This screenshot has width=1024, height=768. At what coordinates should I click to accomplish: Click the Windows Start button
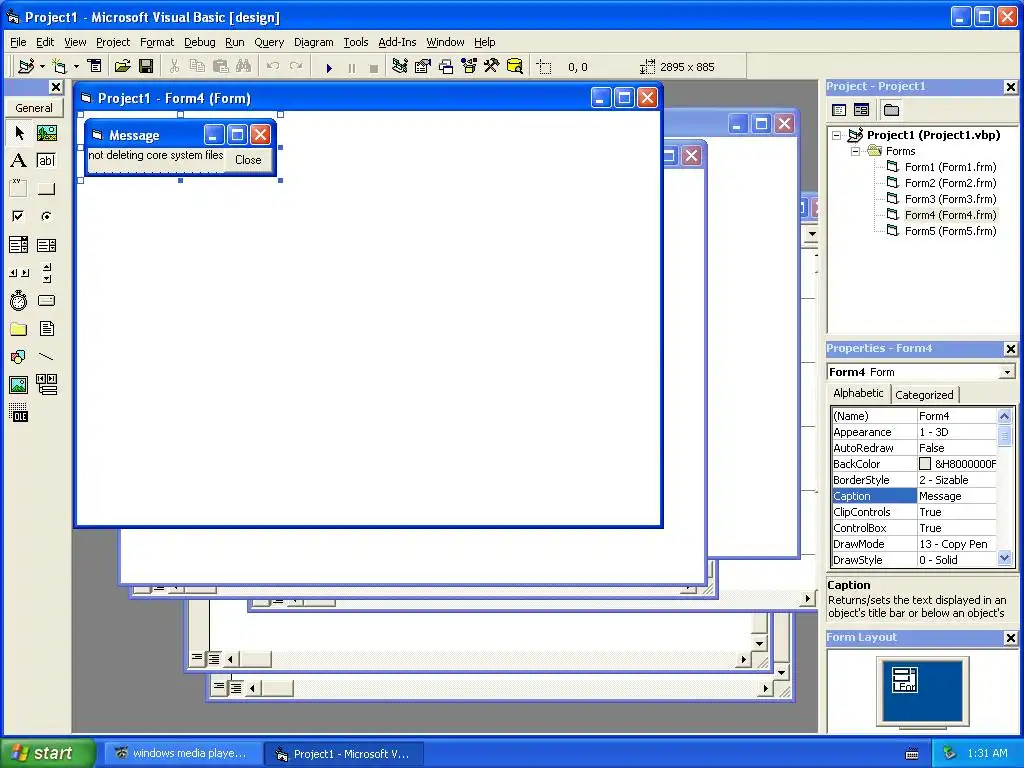pos(47,753)
